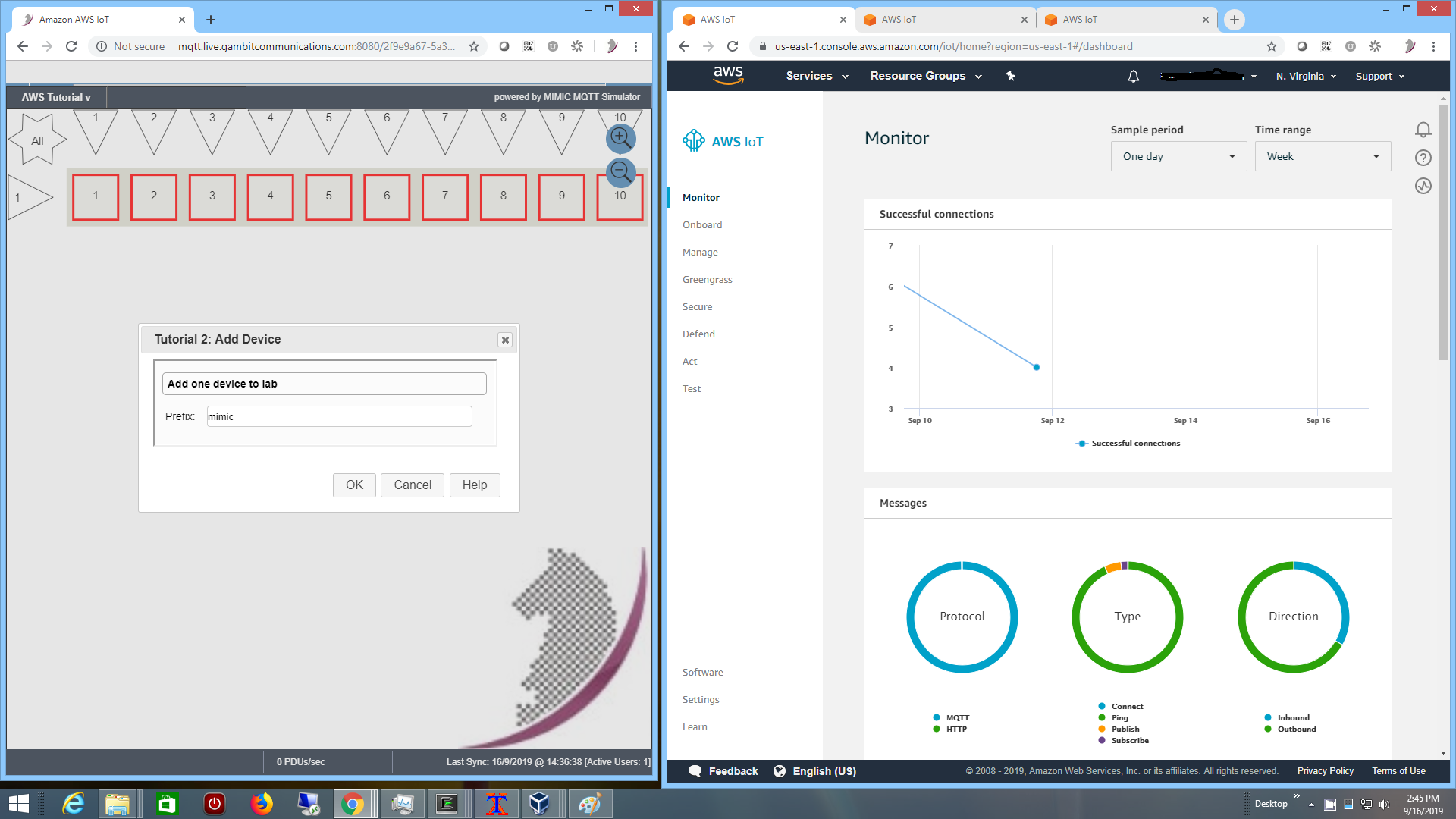Change language English (US)
Screen dimensions: 1456x819
(814, 771)
